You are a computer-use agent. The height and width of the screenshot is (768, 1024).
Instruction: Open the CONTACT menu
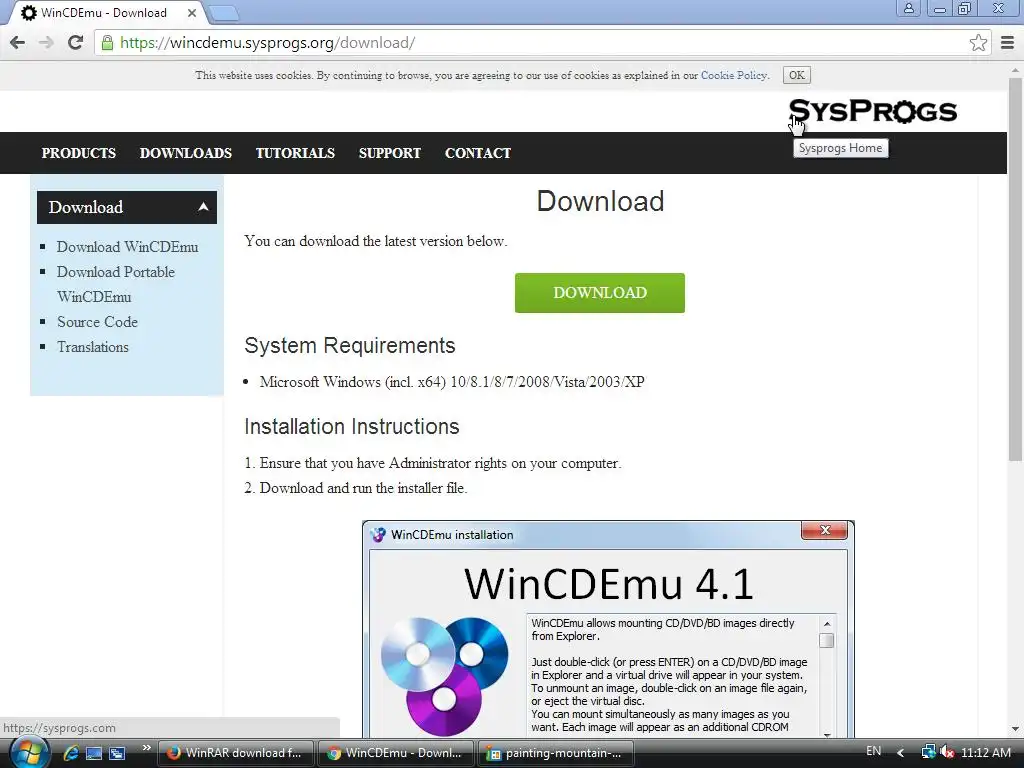[478, 153]
